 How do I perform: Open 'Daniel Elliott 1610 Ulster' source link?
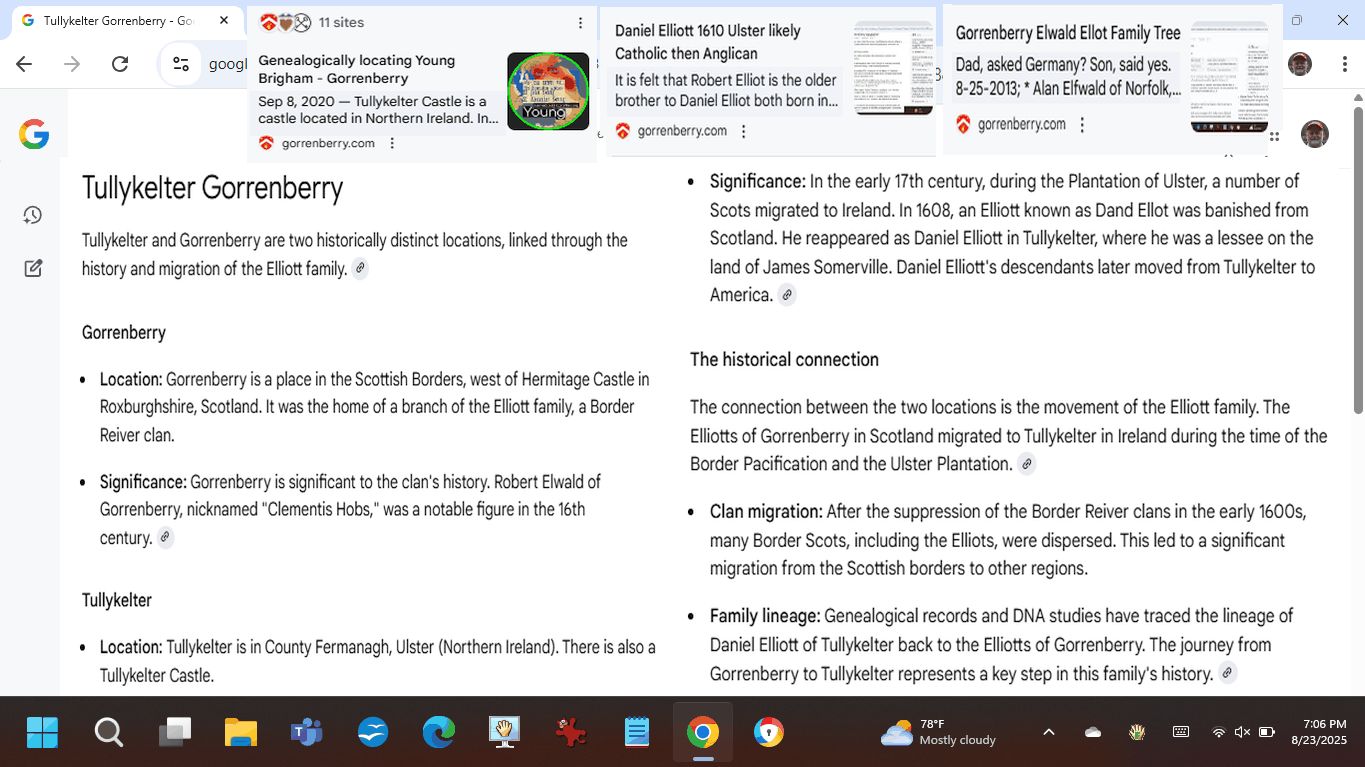[707, 42]
